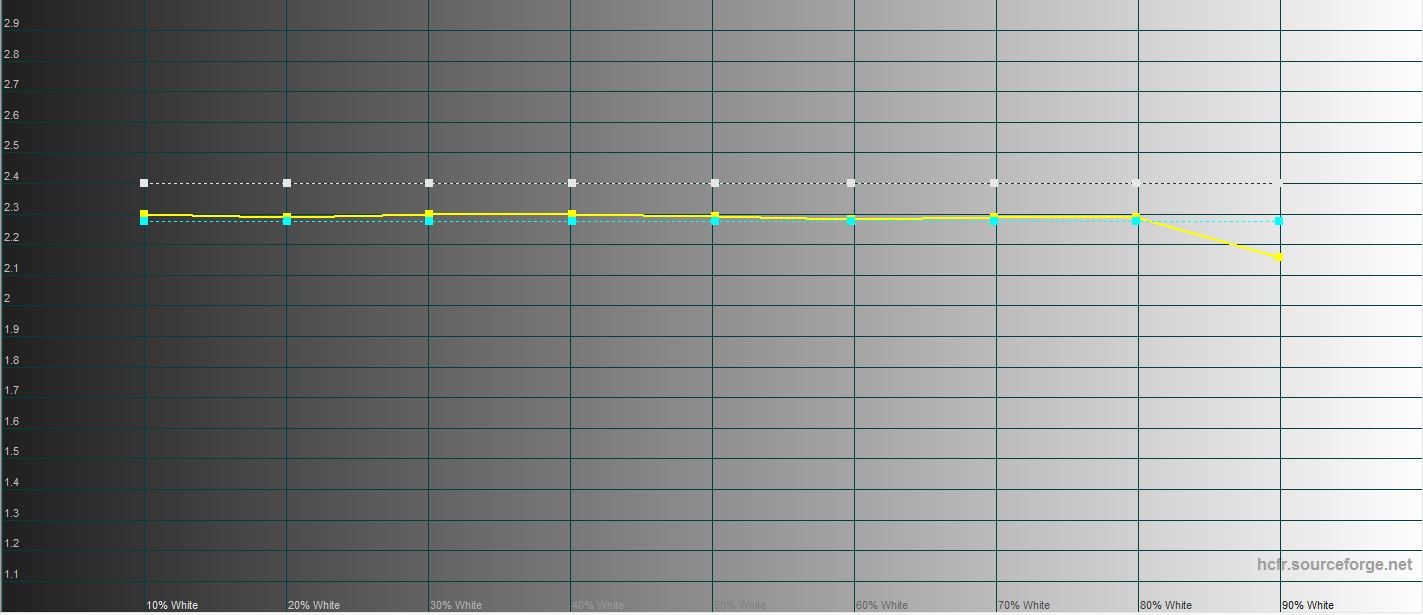Select the cyan marker at 60% White
The image size is (1423, 615).
pyautogui.click(x=851, y=221)
